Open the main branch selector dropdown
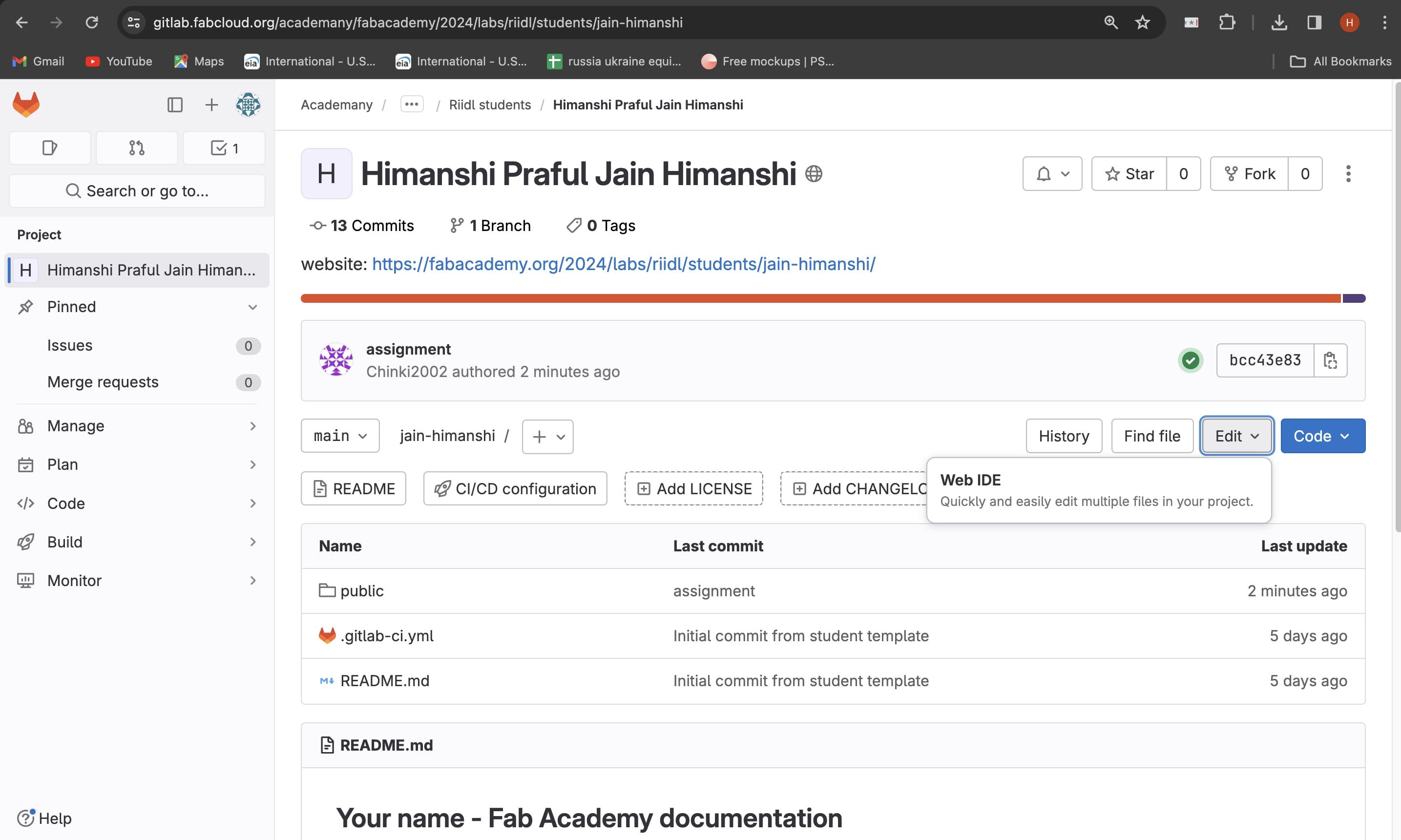The image size is (1401, 840). click(340, 436)
